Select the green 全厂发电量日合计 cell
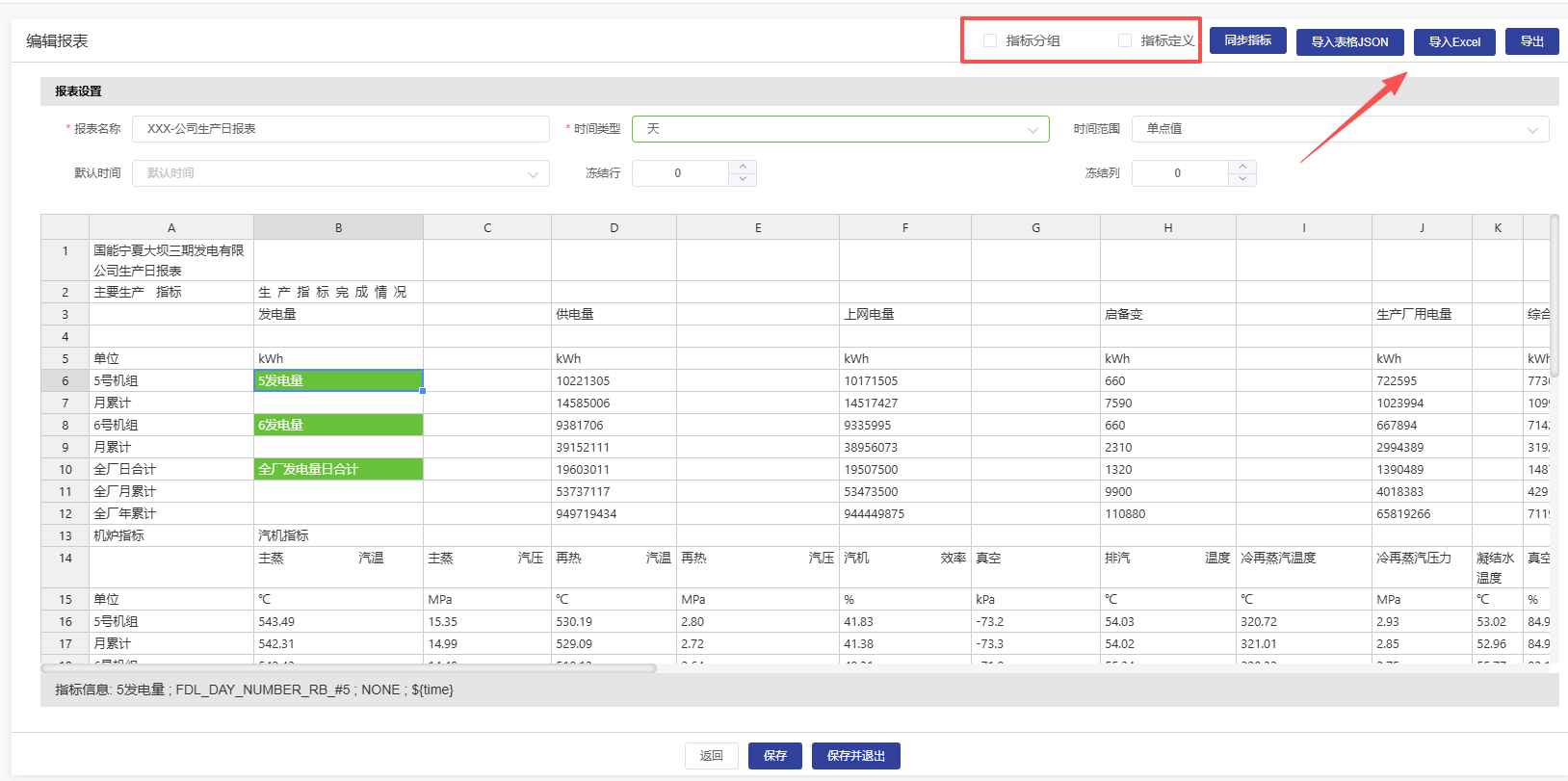Screen dimensions: 1568x781 tap(338, 469)
